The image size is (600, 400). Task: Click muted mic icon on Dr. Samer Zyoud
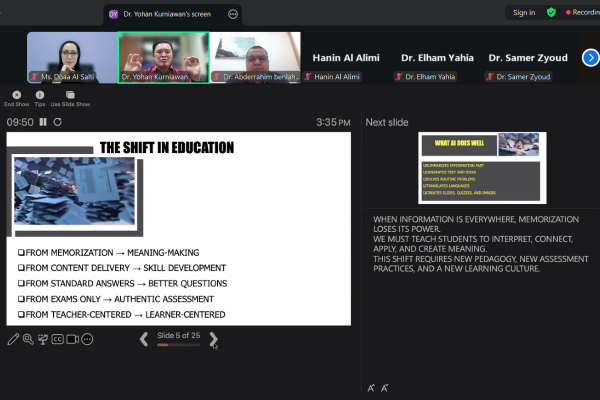click(x=490, y=77)
